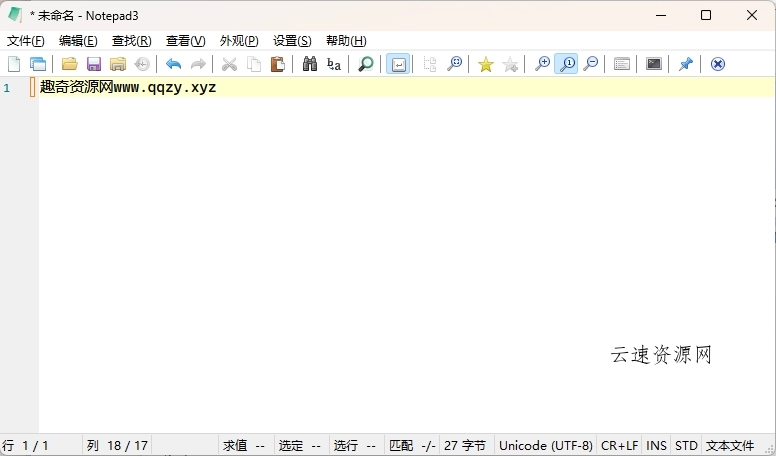Open the 设置(S) menu
The image size is (776, 456).
coord(292,41)
